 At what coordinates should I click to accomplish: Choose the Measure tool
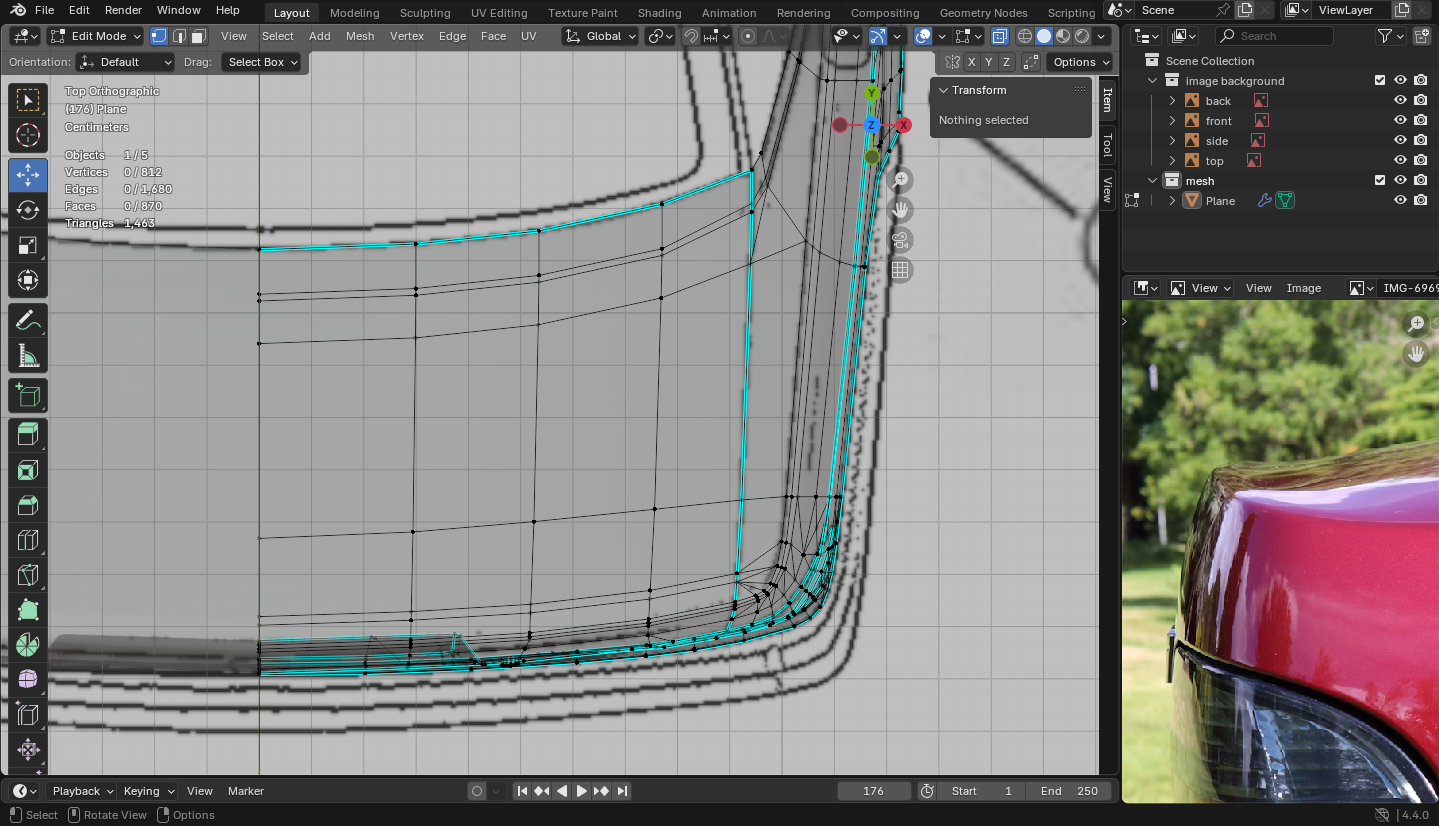(x=28, y=356)
